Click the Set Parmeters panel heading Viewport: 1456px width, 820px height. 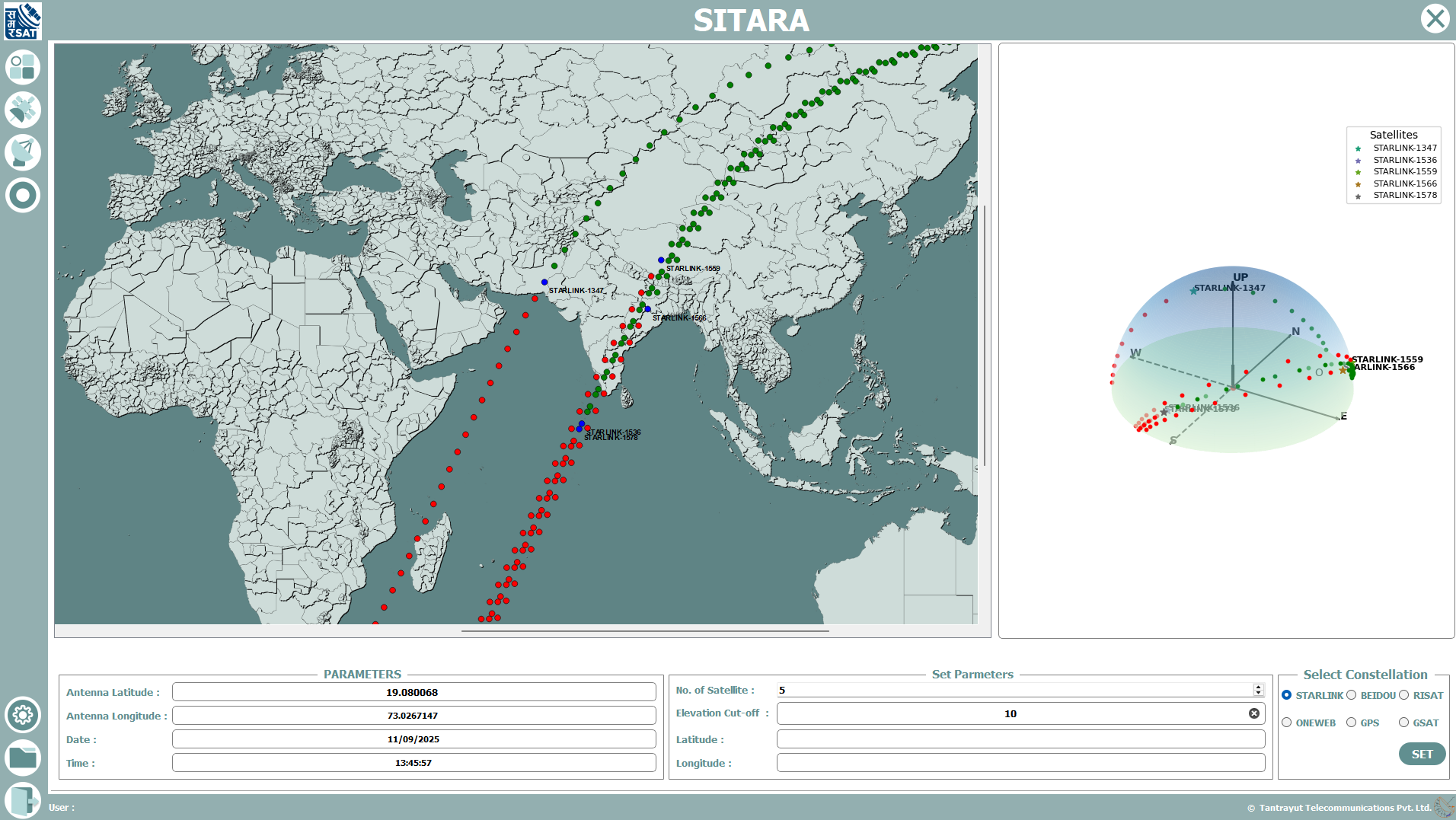tap(972, 675)
